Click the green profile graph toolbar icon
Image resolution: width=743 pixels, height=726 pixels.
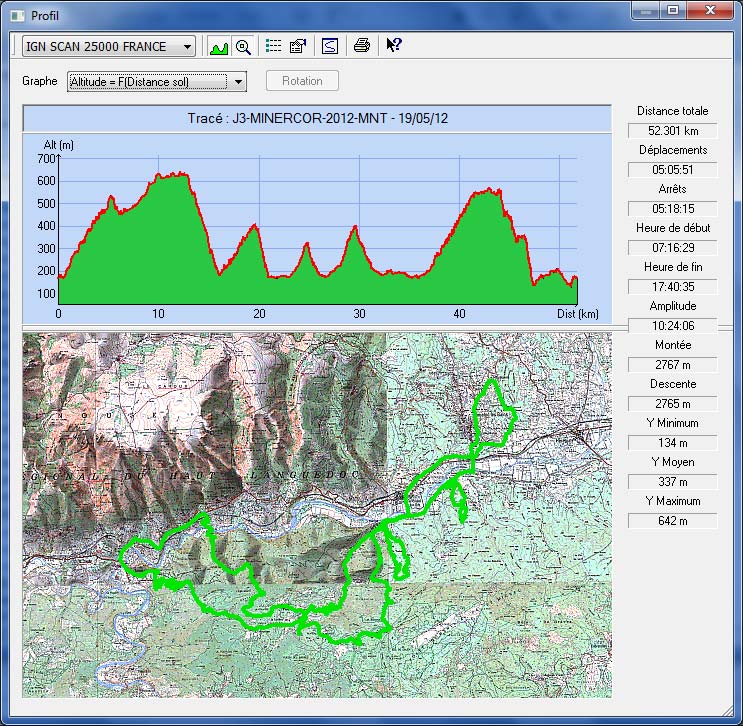[x=219, y=46]
